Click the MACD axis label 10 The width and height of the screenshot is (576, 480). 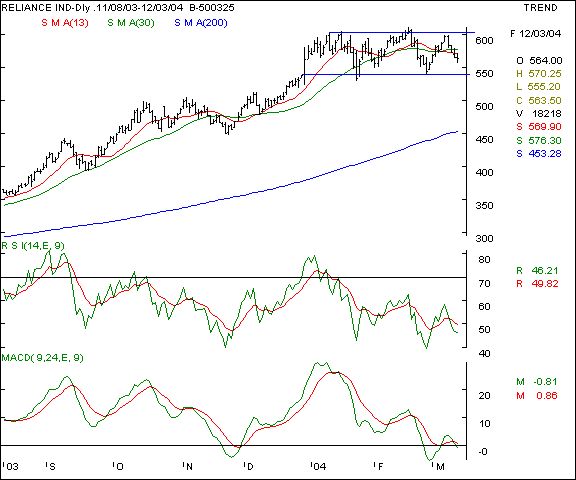click(x=484, y=424)
